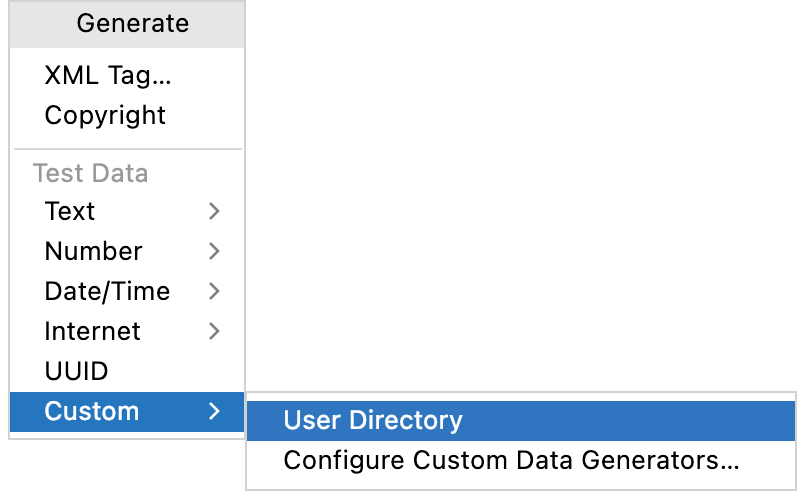Image resolution: width=804 pixels, height=498 pixels.
Task: Expand the chevron arrow beside Internet
Action: pyautogui.click(x=214, y=331)
